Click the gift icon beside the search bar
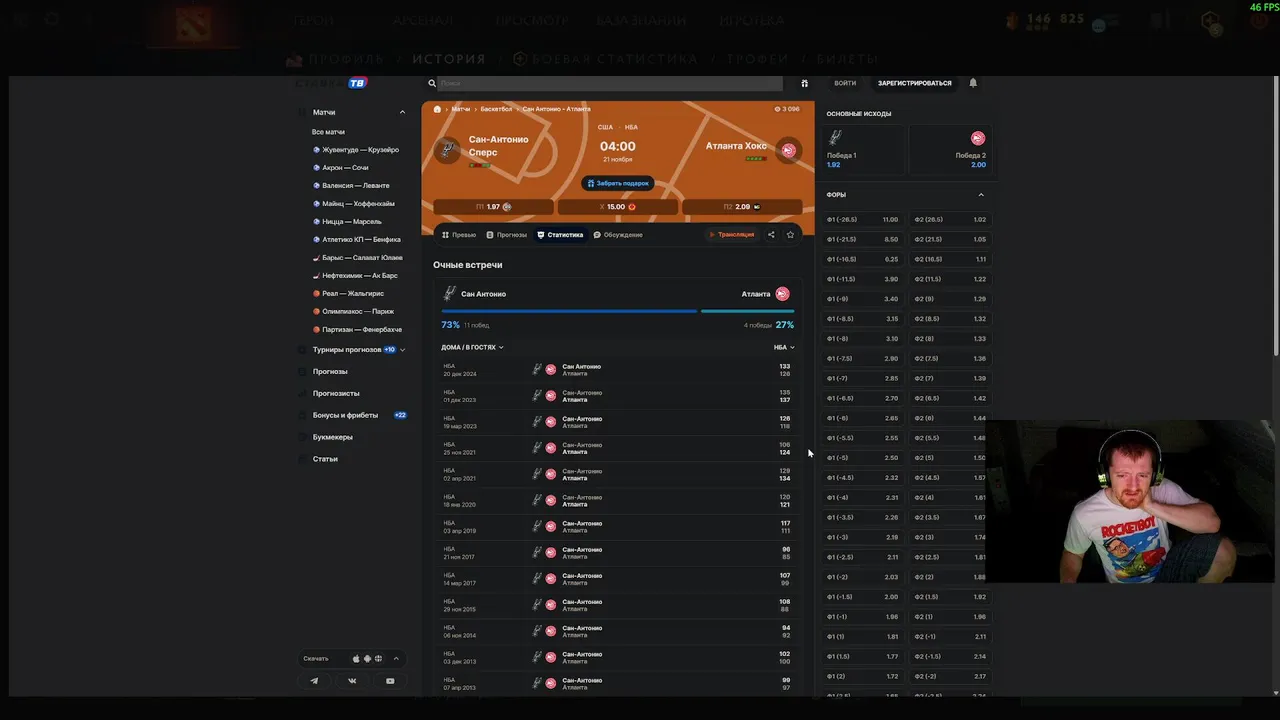Viewport: 1280px width, 720px height. pyautogui.click(x=804, y=83)
